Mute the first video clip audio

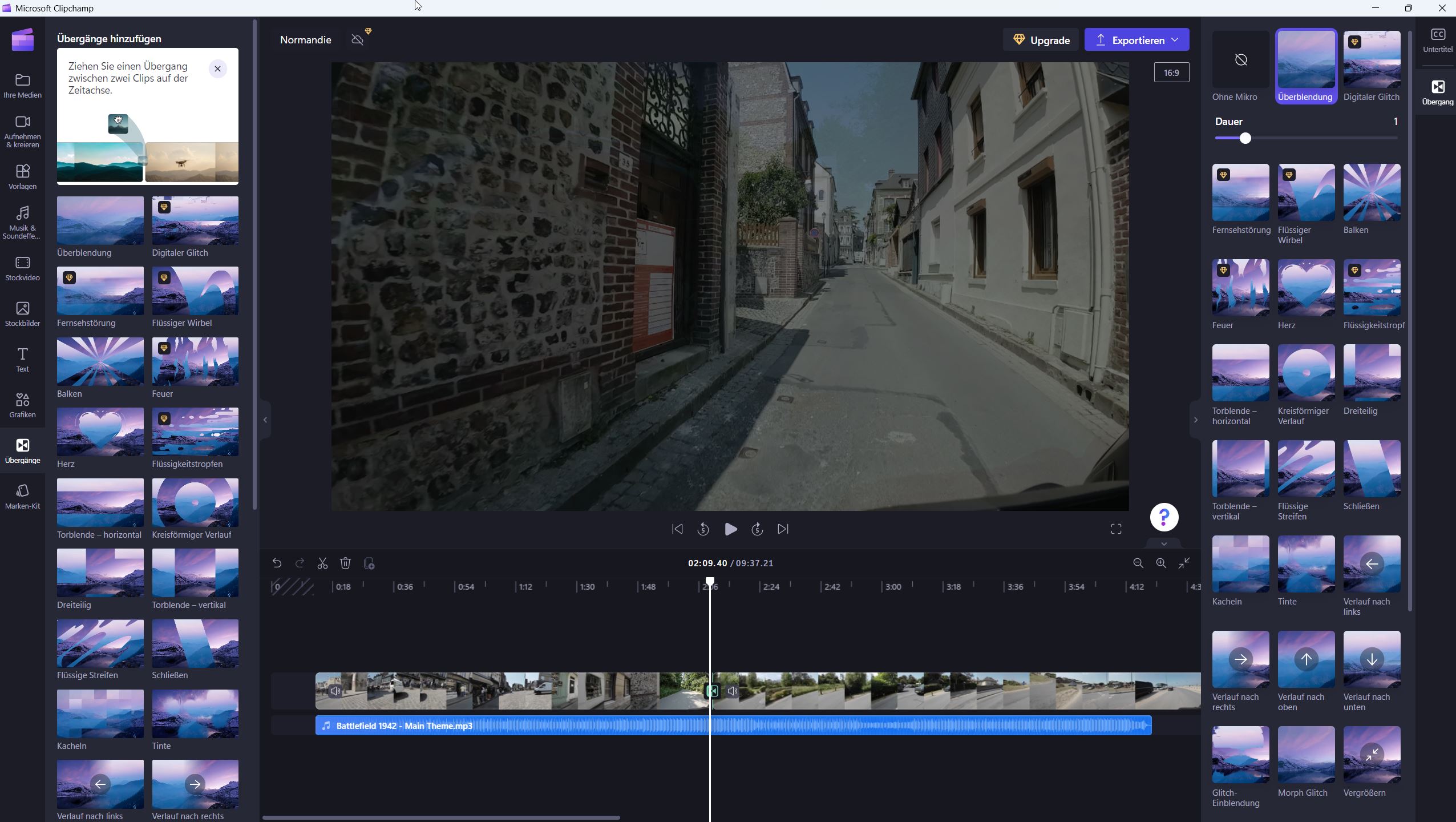335,691
